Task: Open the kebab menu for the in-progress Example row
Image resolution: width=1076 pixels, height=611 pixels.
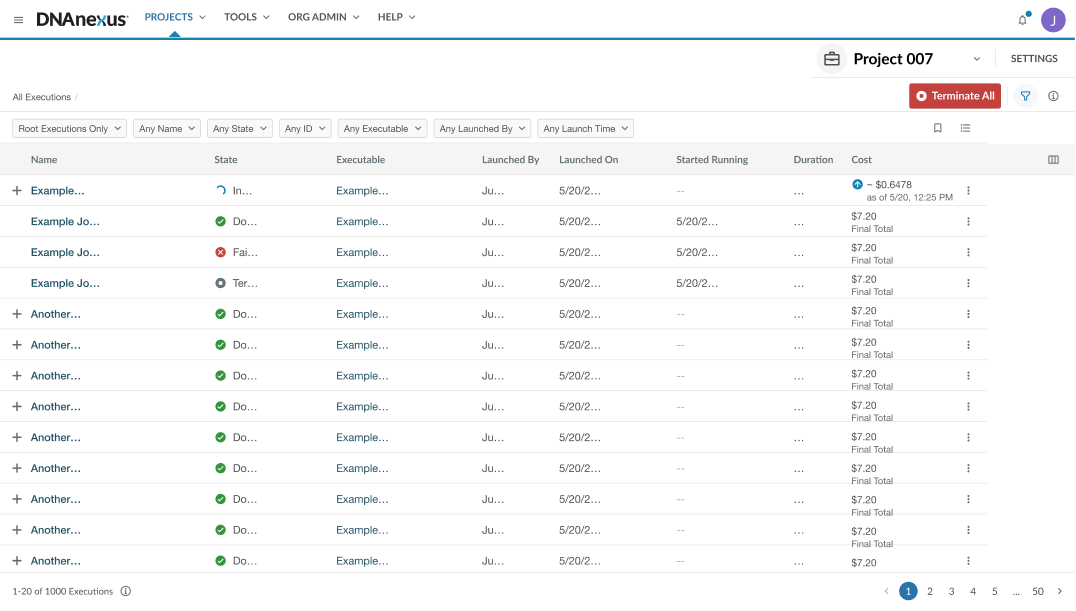Action: pos(968,191)
